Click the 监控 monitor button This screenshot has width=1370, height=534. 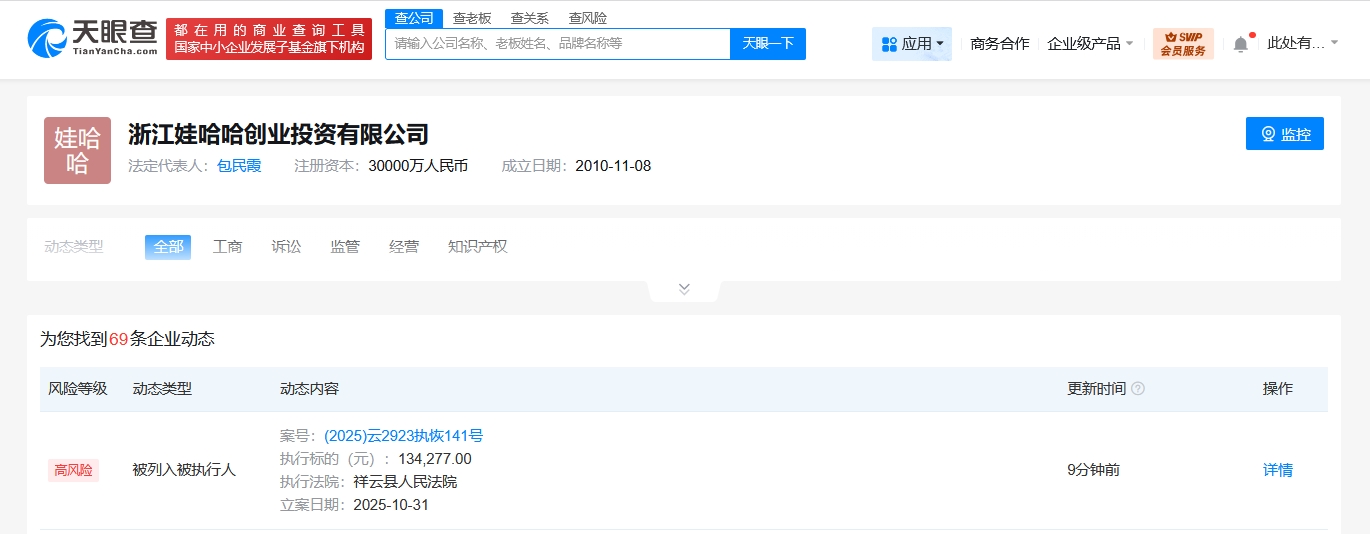tap(1284, 134)
